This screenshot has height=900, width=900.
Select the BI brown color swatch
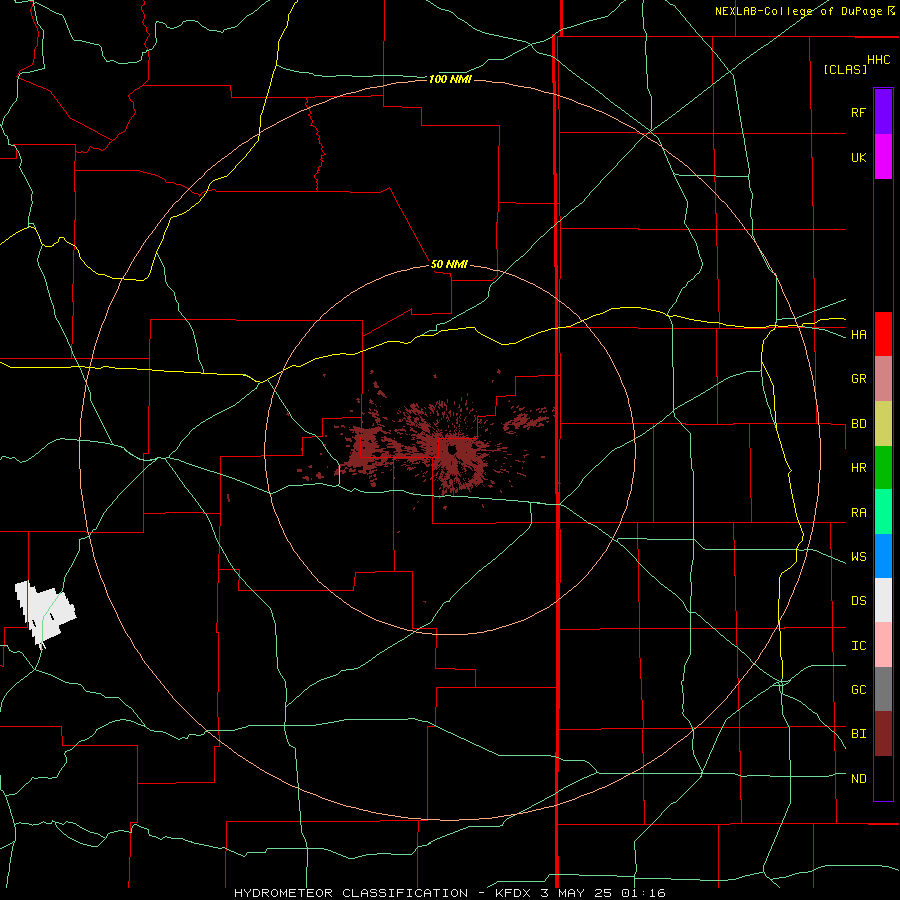pyautogui.click(x=883, y=734)
